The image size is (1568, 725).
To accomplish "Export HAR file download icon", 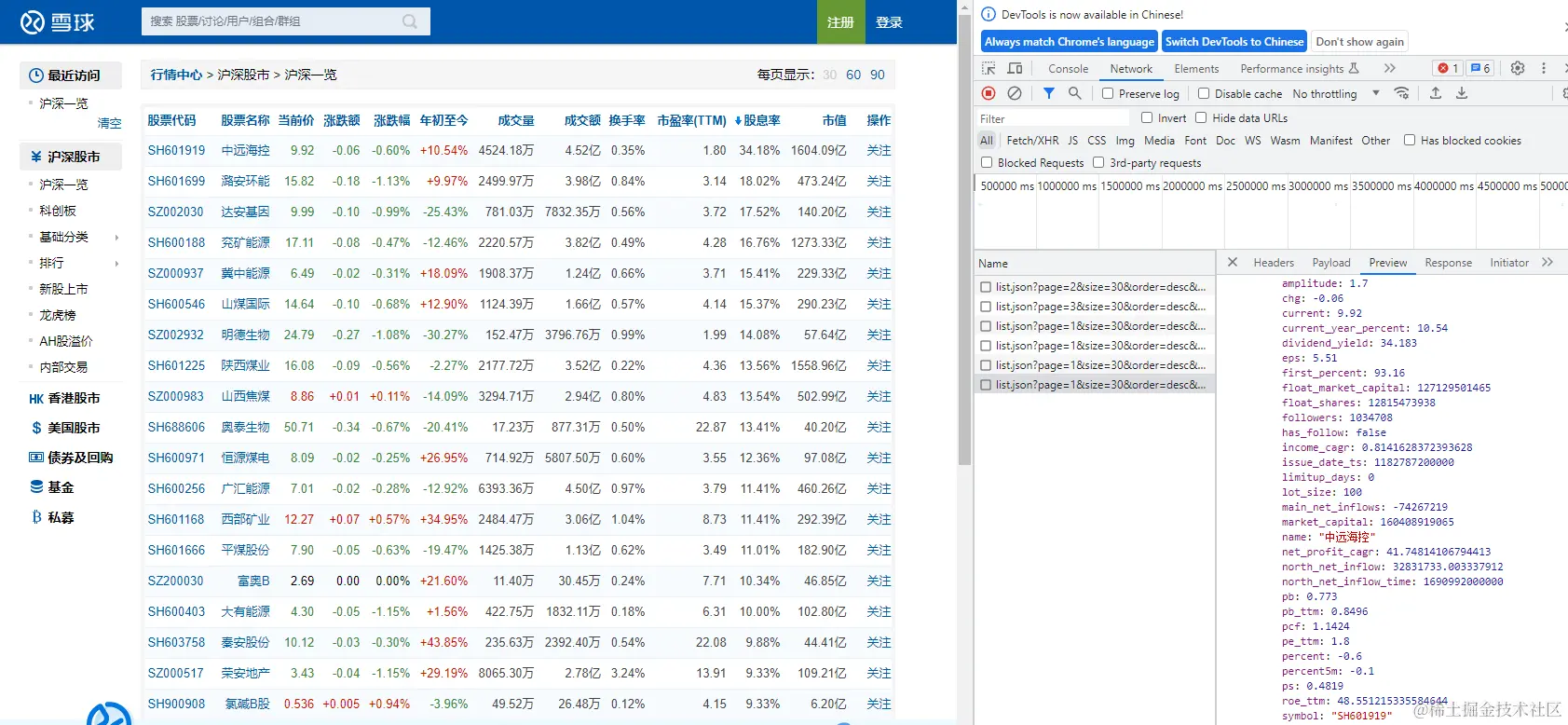I will click(x=1462, y=93).
